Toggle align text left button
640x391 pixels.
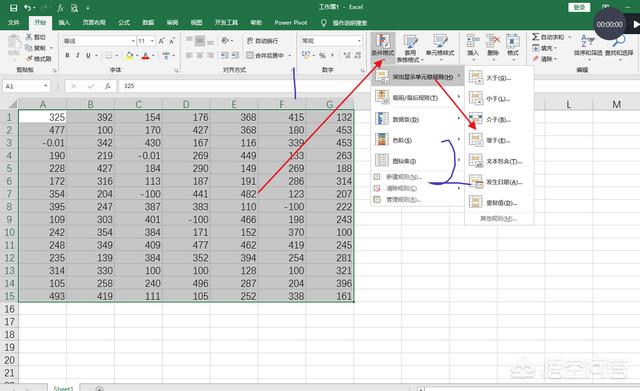point(189,55)
